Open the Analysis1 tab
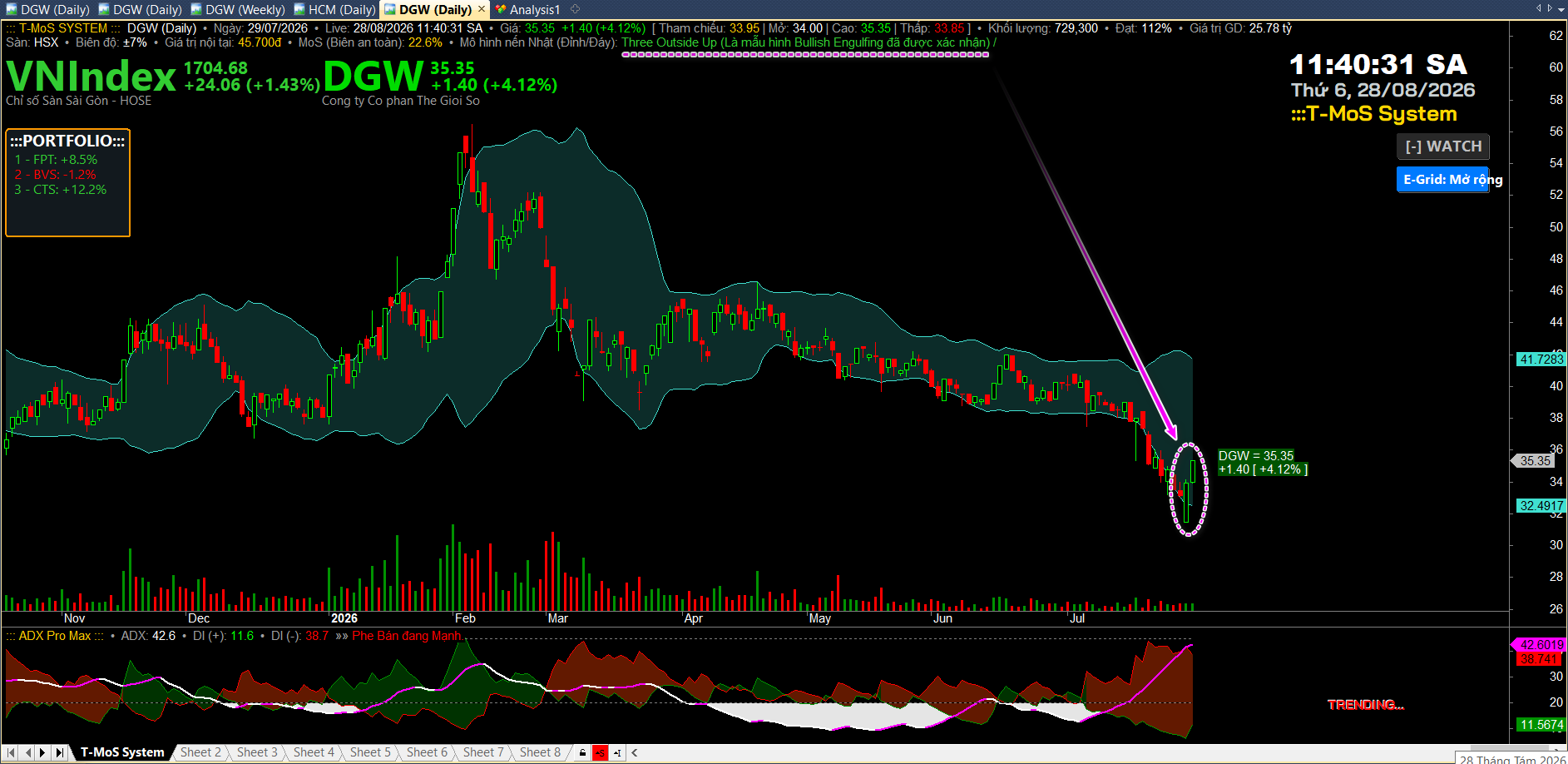Image resolution: width=1568 pixels, height=764 pixels. click(528, 10)
